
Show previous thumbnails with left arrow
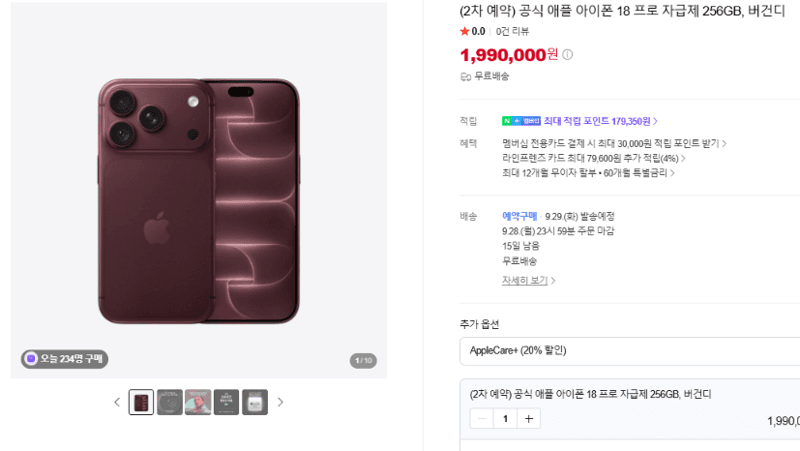(117, 402)
